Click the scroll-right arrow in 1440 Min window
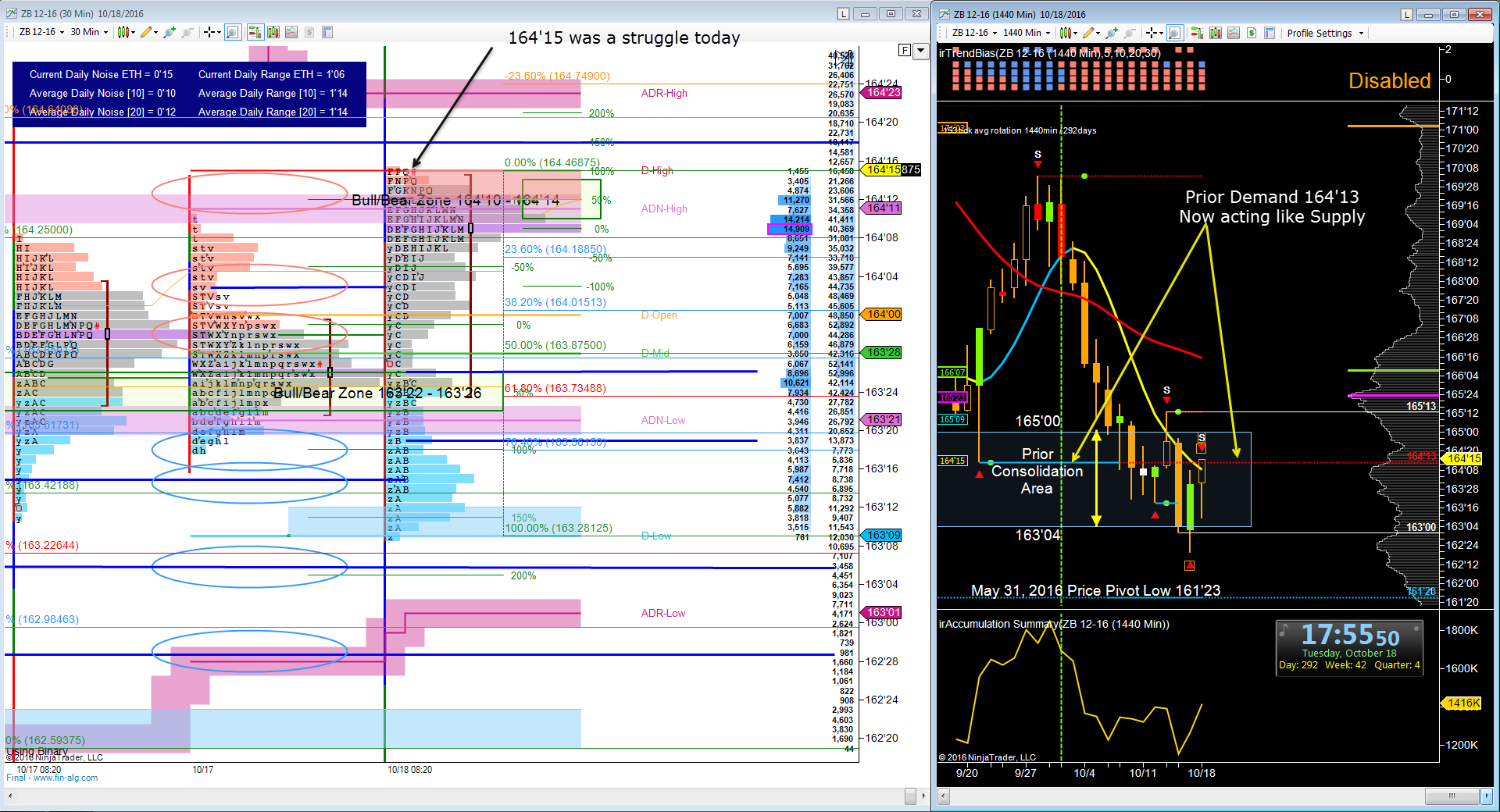Viewport: 1500px width, 812px height. coord(1487,796)
